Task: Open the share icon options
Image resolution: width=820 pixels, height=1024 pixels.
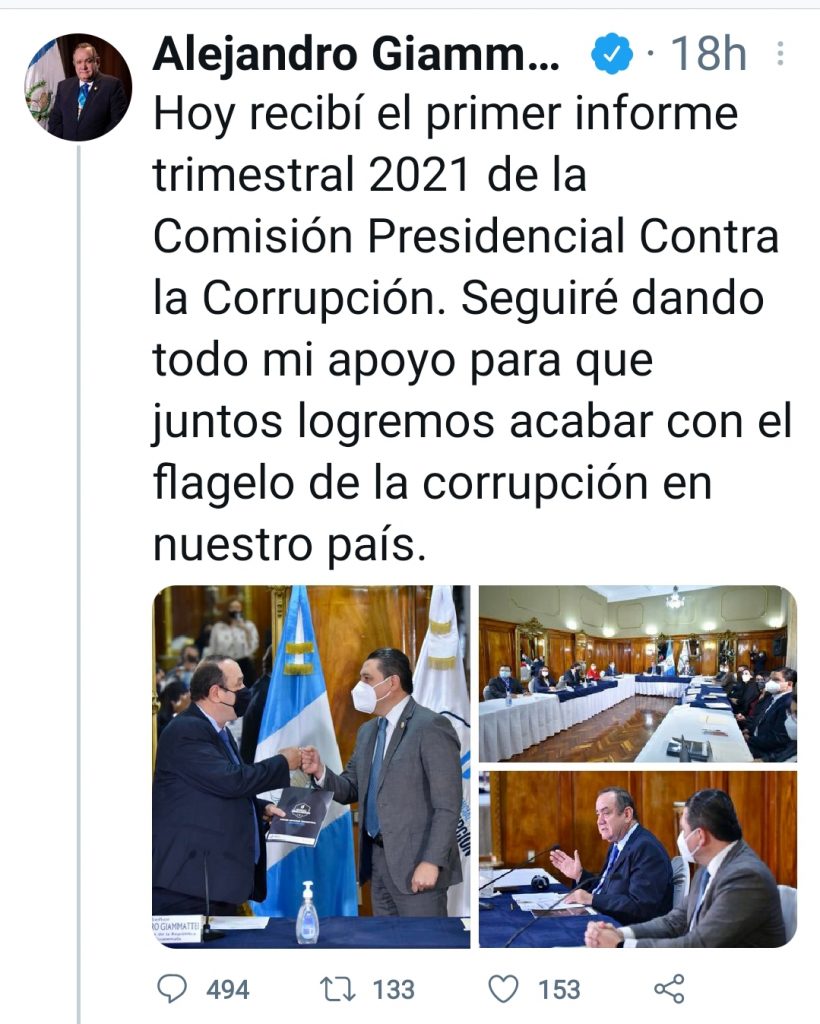Action: point(669,989)
